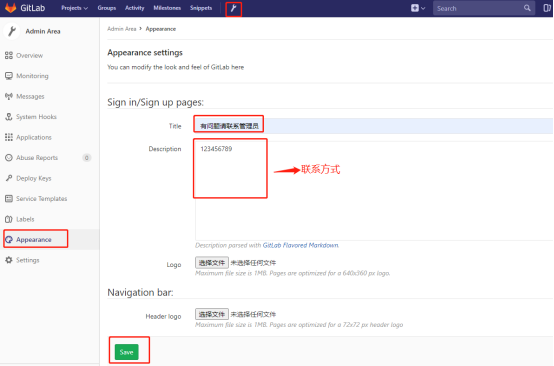Open the Activity page

click(135, 8)
